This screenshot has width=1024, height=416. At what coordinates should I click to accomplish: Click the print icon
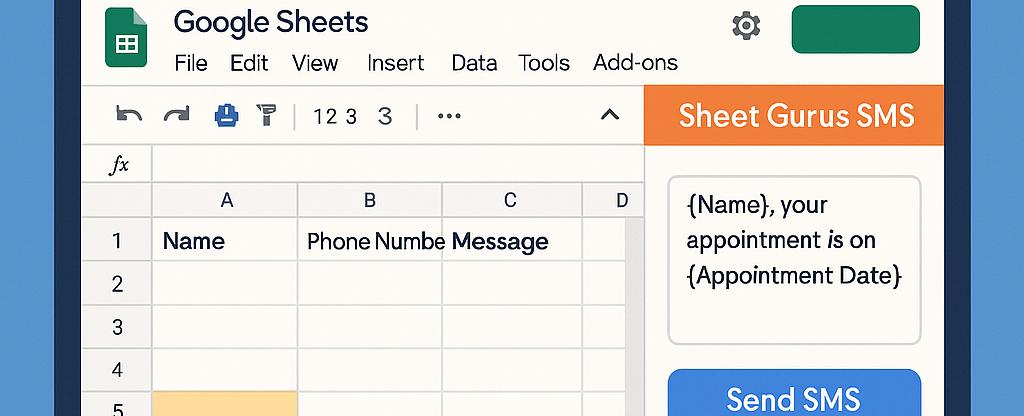click(x=227, y=116)
